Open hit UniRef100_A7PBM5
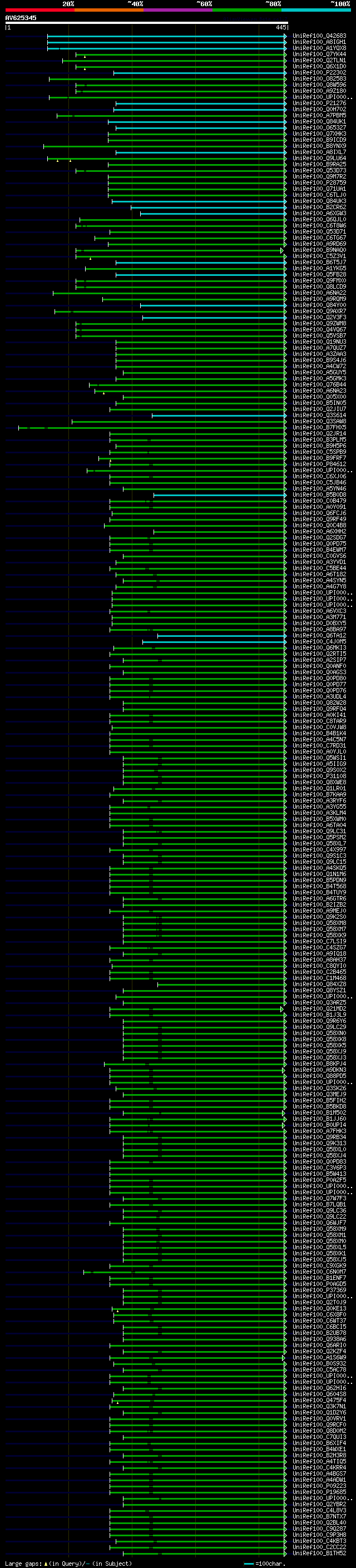 pyautogui.click(x=319, y=116)
